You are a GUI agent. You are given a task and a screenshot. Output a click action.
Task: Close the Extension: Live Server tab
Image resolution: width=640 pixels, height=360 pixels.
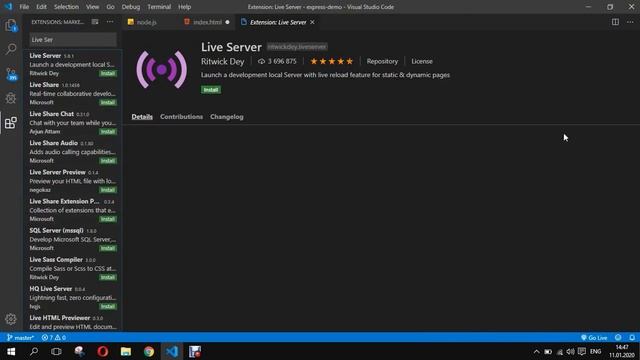coord(312,22)
